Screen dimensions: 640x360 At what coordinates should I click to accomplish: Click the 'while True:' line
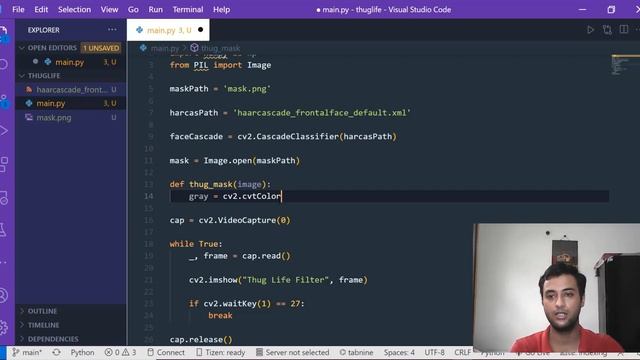point(196,244)
